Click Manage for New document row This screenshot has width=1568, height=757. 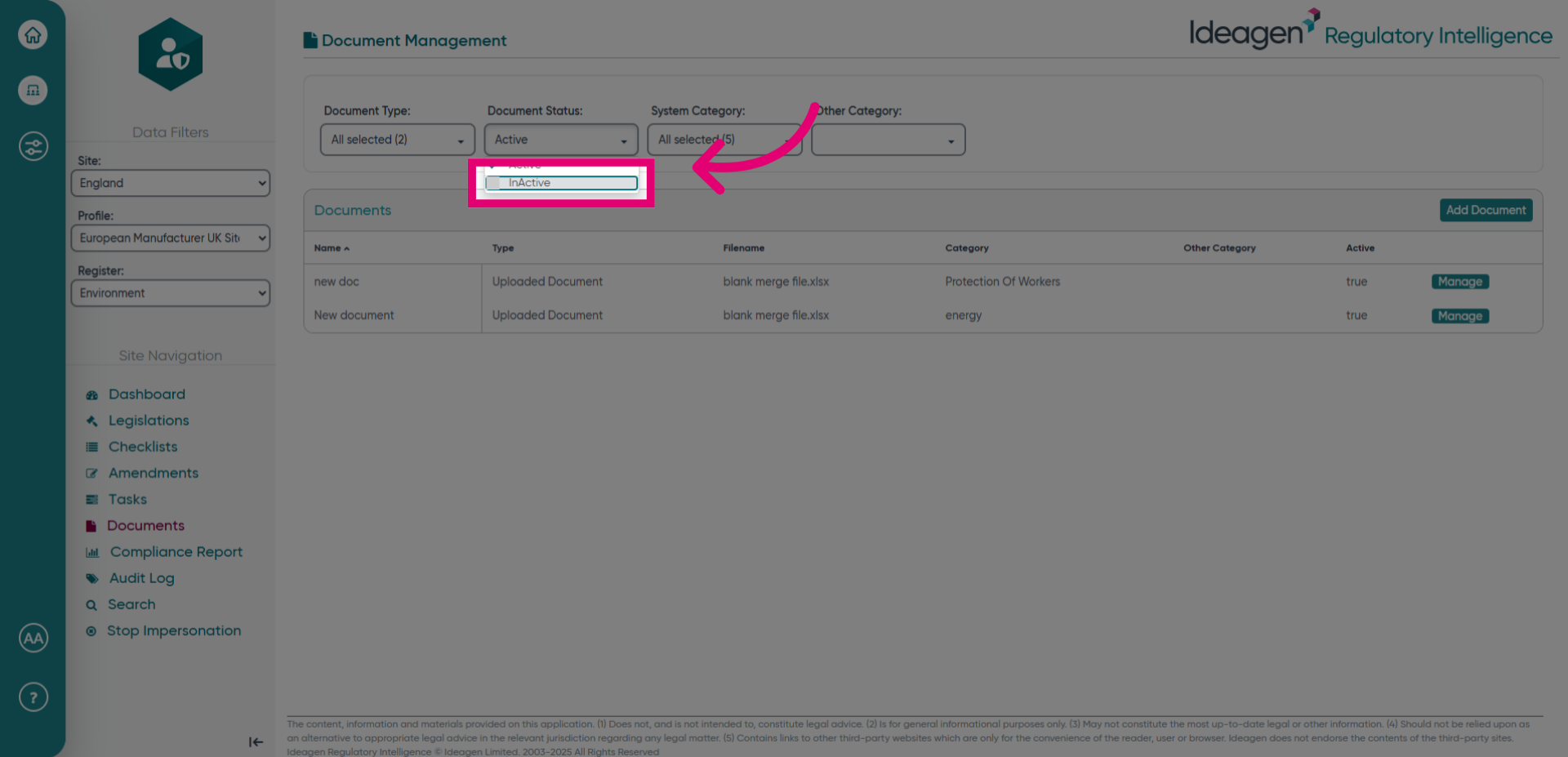(x=1459, y=316)
